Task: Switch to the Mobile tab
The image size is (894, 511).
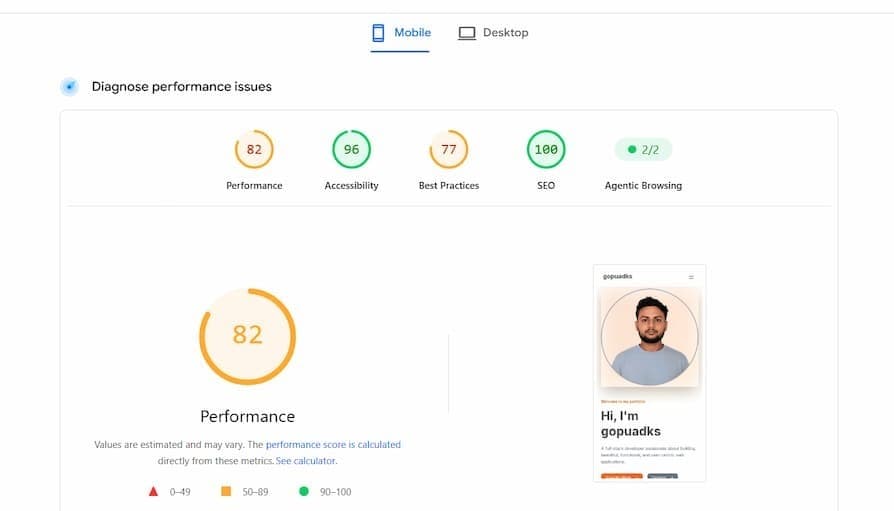Action: tap(400, 33)
